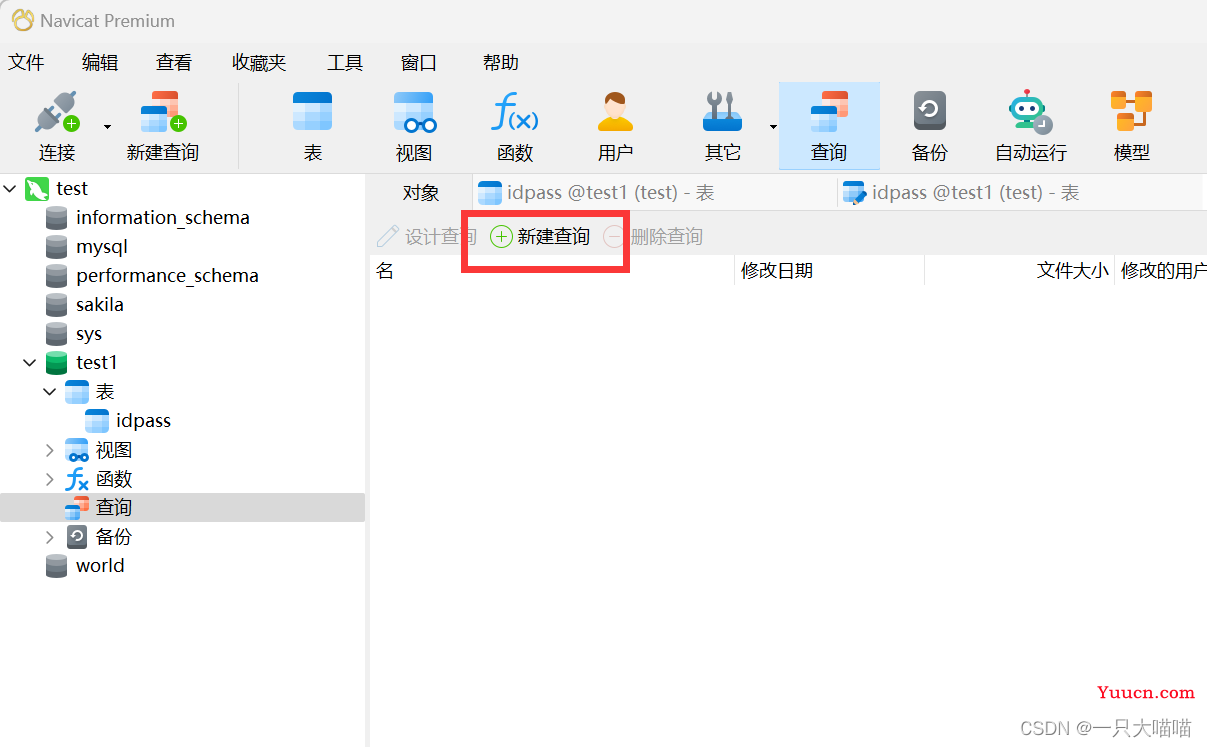Image resolution: width=1207 pixels, height=747 pixels.
Task: Switch to the 对象 tab
Action: click(421, 193)
